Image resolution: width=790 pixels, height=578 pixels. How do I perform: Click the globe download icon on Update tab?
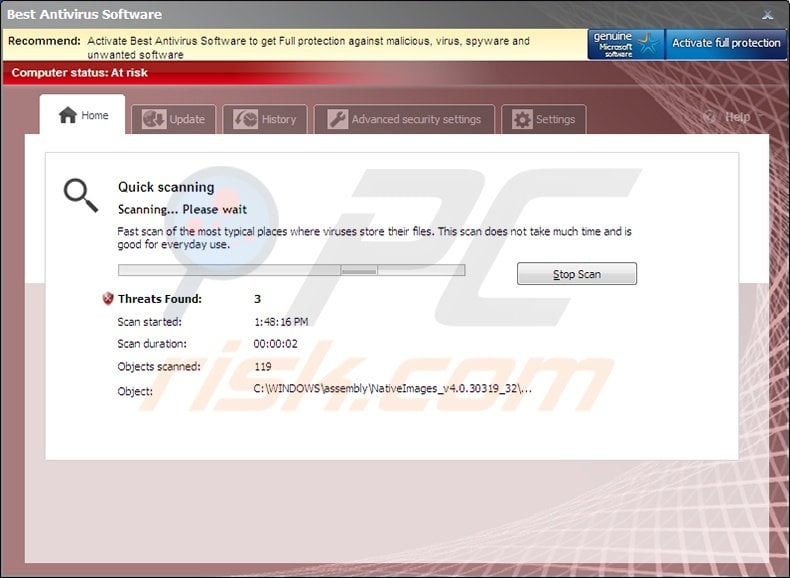pos(154,119)
